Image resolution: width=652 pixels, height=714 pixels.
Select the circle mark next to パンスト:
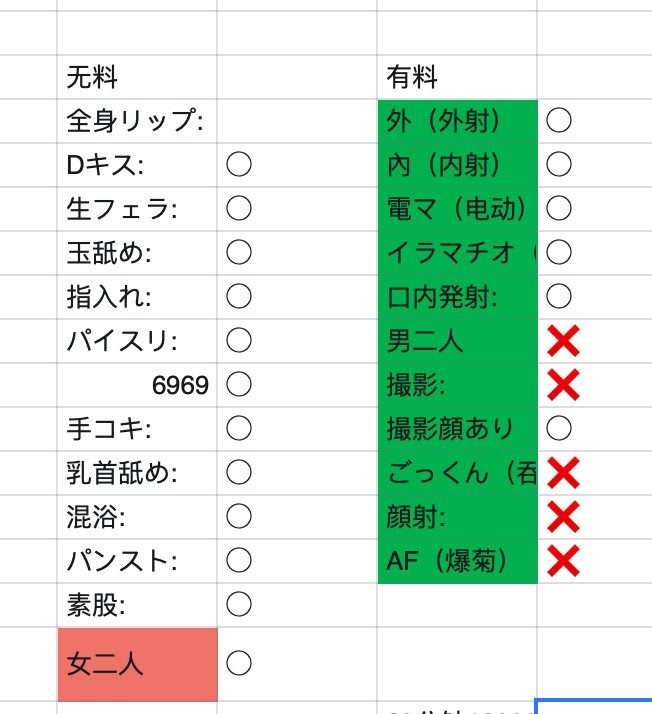click(x=238, y=560)
